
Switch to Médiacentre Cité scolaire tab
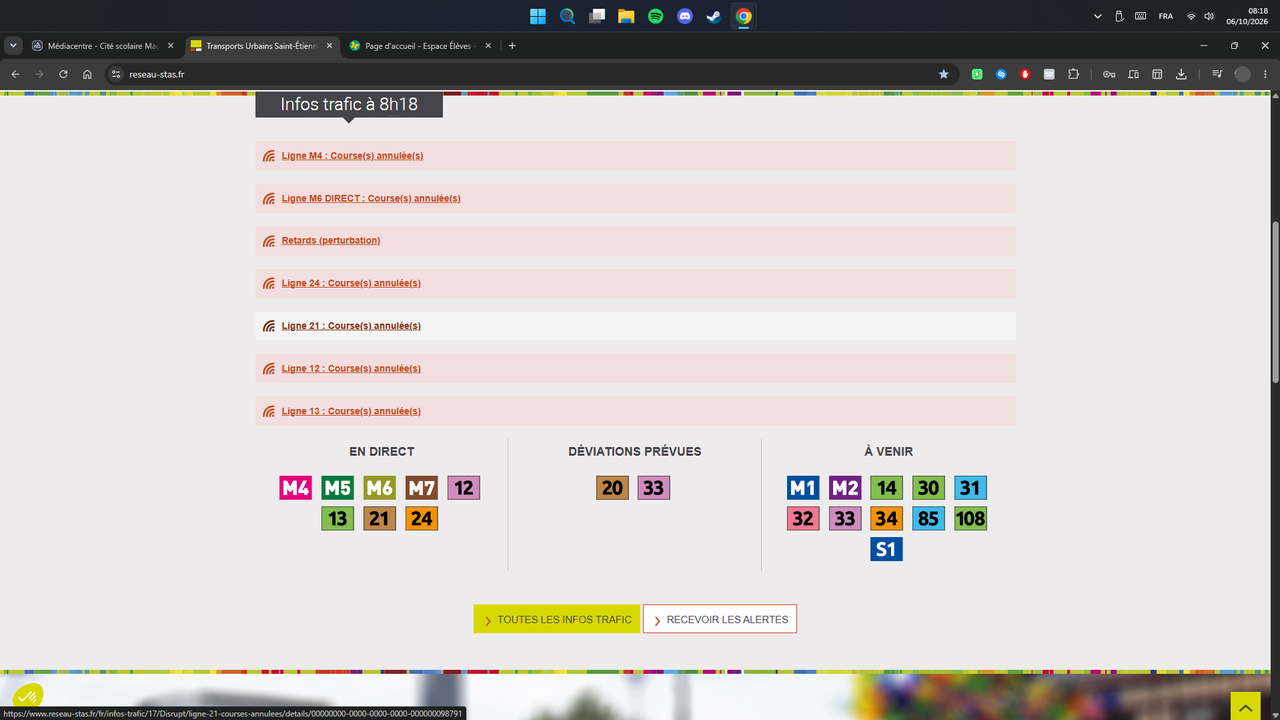104,46
